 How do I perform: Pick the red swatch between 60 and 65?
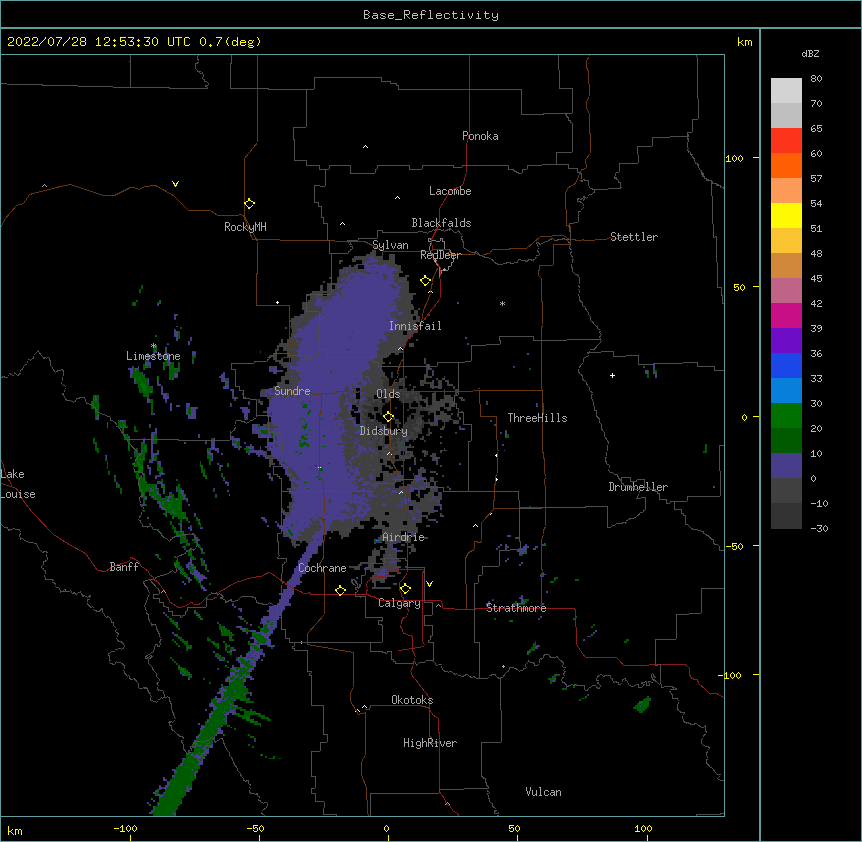coord(786,141)
